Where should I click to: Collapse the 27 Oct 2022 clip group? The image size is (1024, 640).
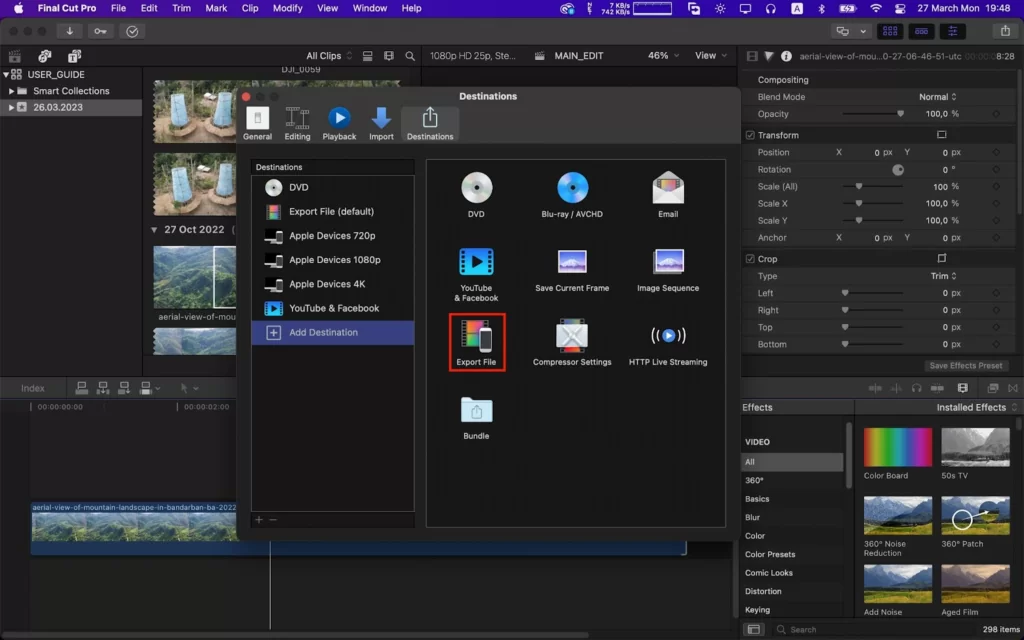click(154, 230)
